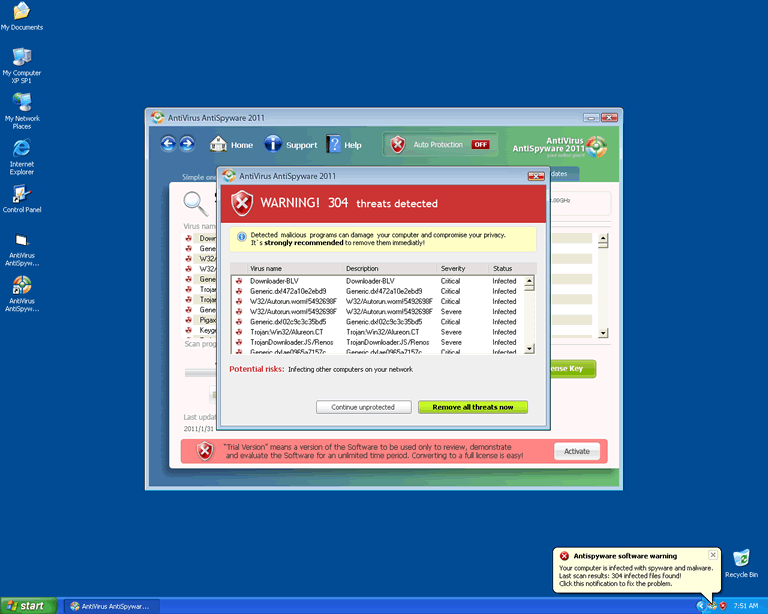Open the Start menu
The height and width of the screenshot is (614, 768).
point(27,606)
